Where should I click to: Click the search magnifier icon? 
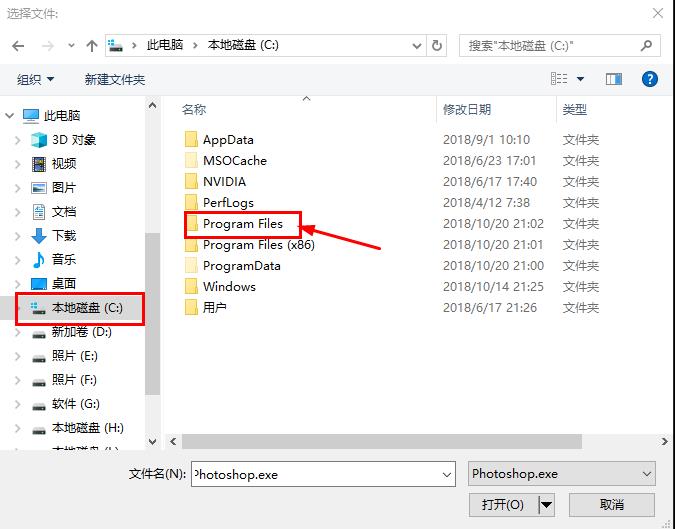coord(646,45)
